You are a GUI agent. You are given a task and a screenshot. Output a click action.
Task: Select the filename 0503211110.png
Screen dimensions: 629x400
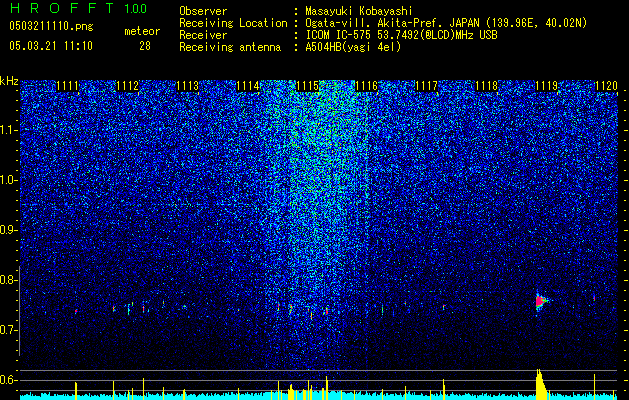51,26
